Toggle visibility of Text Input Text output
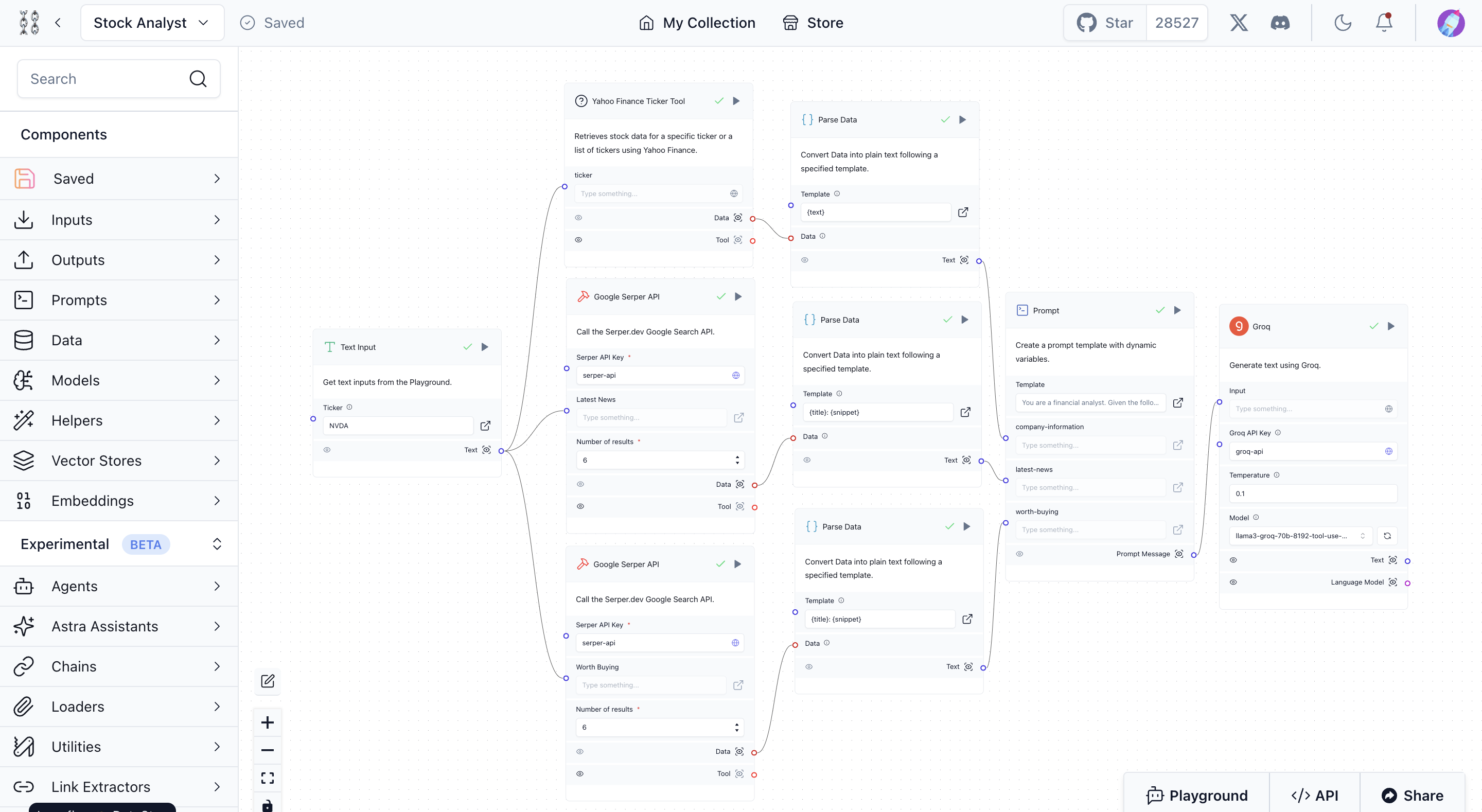This screenshot has height=812, width=1482. (327, 449)
